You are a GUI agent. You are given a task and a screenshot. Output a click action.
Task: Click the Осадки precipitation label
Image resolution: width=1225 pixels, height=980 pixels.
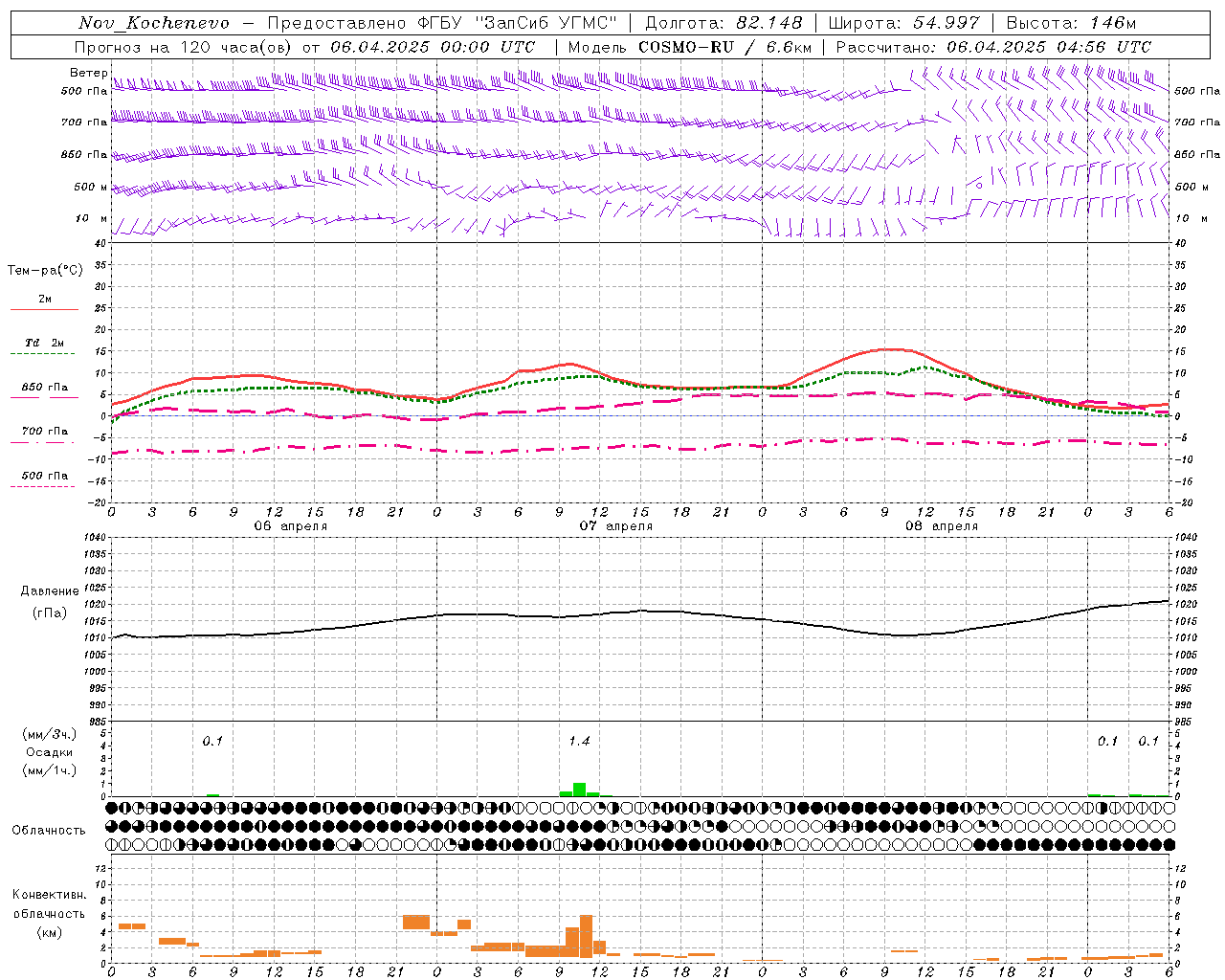49,752
